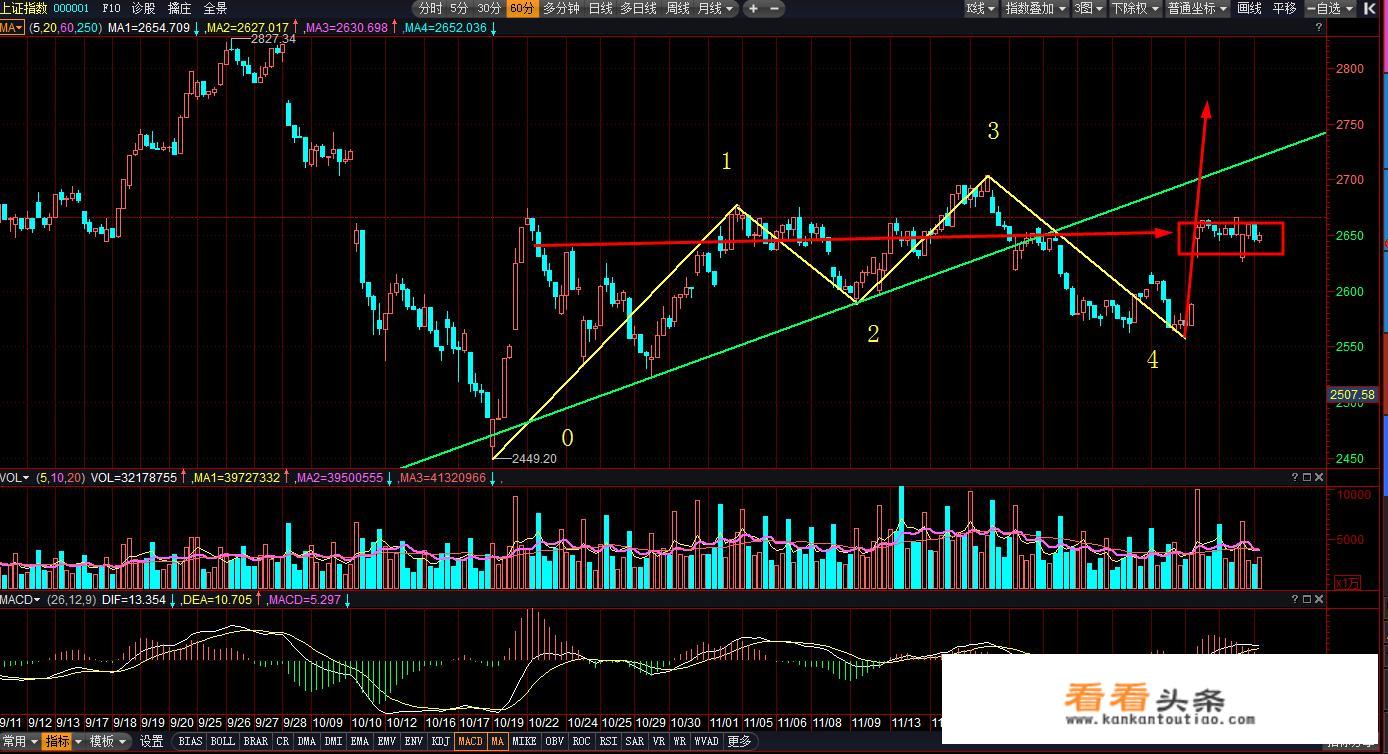Screen dimensions: 1388x754
Task: Open the 常用 dropdown at bottom left
Action: pos(20,742)
